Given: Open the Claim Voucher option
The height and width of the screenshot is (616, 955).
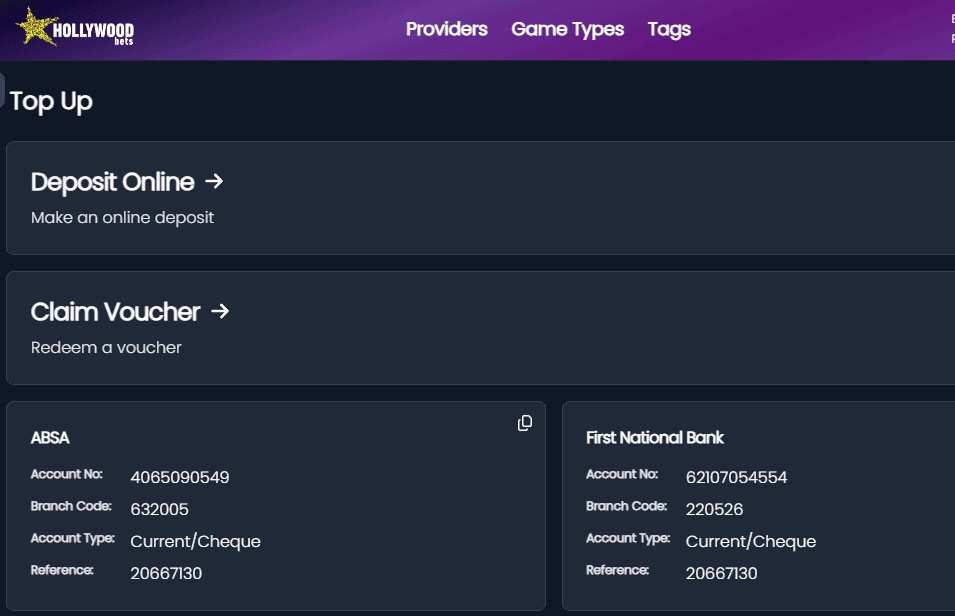Looking at the screenshot, I should (115, 312).
